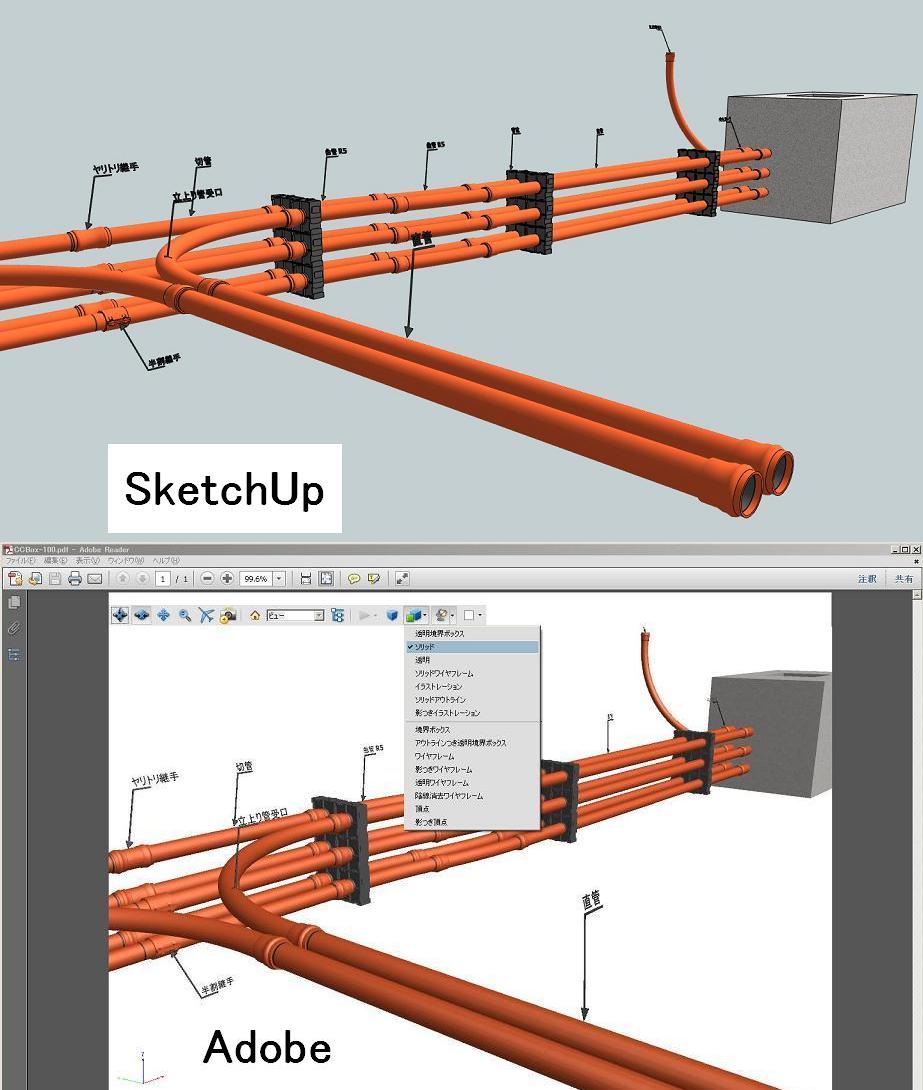
Task: Choose ソリッドアウトライン render mode
Action: click(471, 700)
